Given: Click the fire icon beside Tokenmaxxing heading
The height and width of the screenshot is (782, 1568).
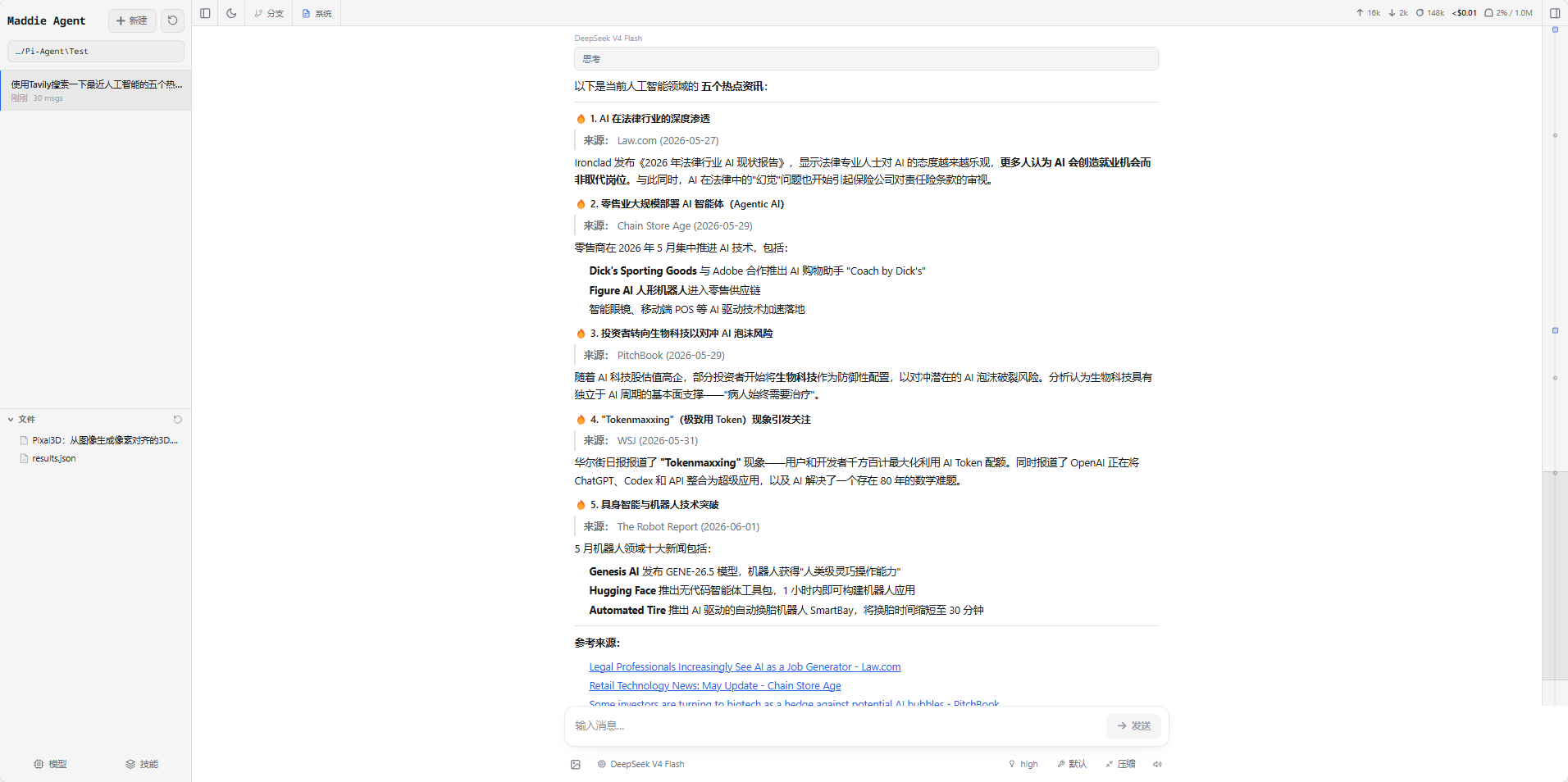Looking at the screenshot, I should [x=581, y=420].
